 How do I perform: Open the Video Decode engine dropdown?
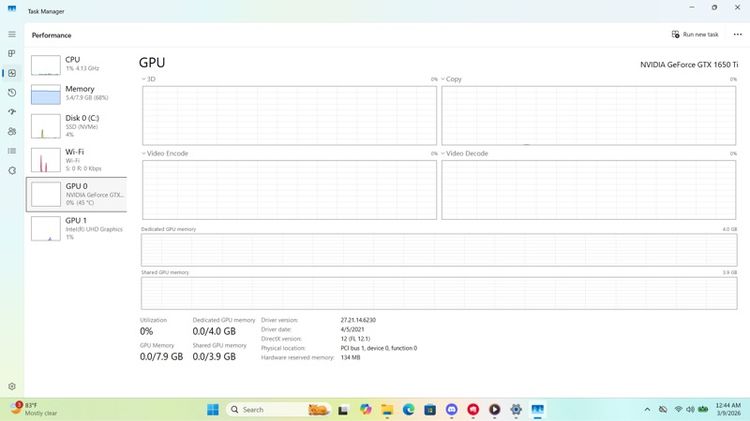pos(443,154)
